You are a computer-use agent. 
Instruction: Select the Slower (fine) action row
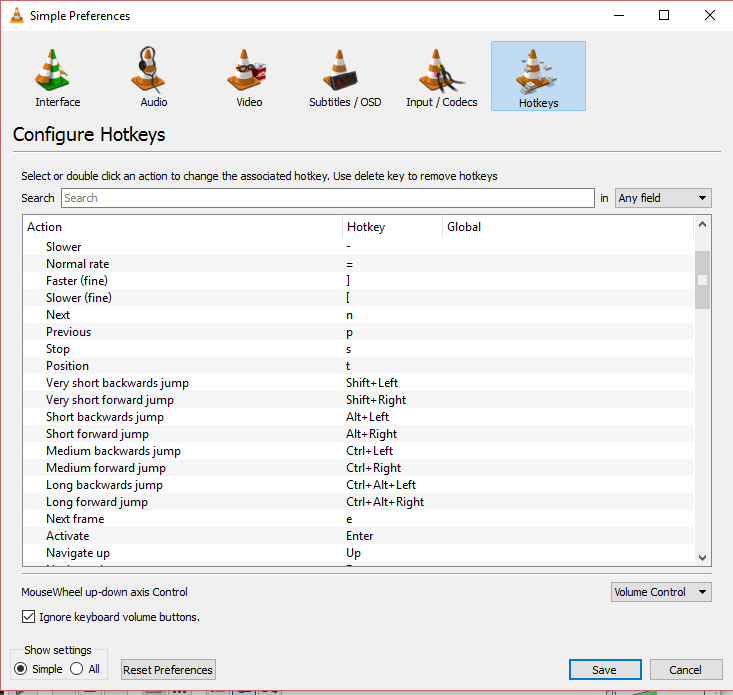coord(359,298)
